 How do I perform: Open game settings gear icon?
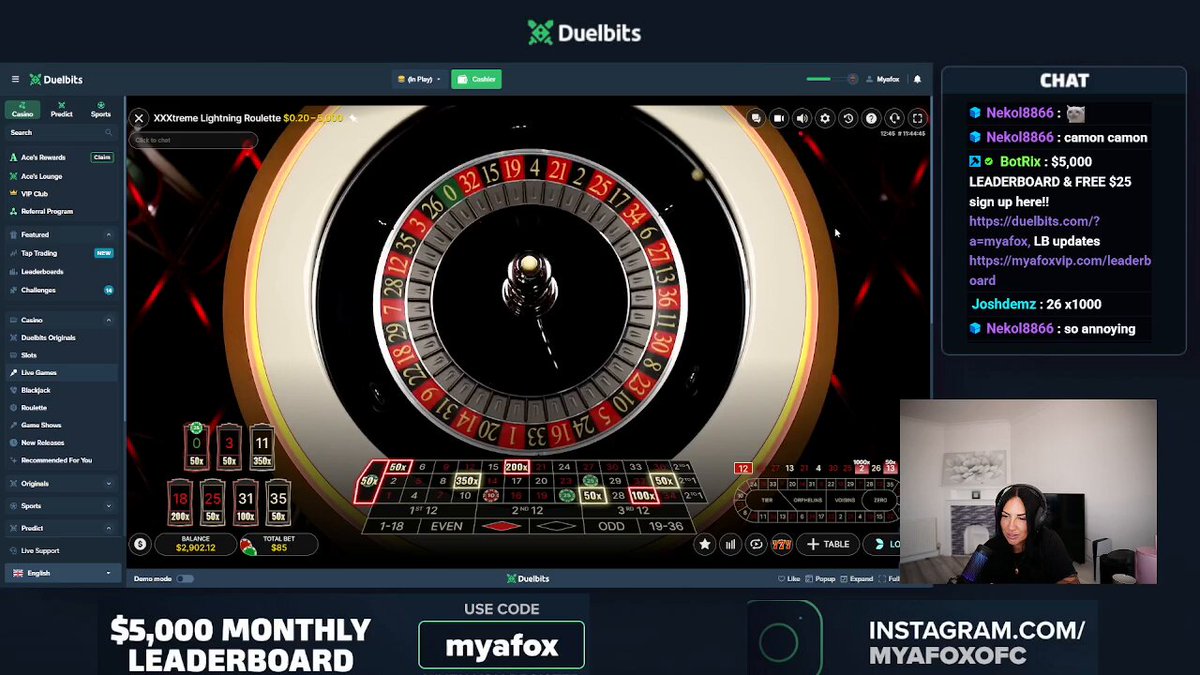(825, 118)
